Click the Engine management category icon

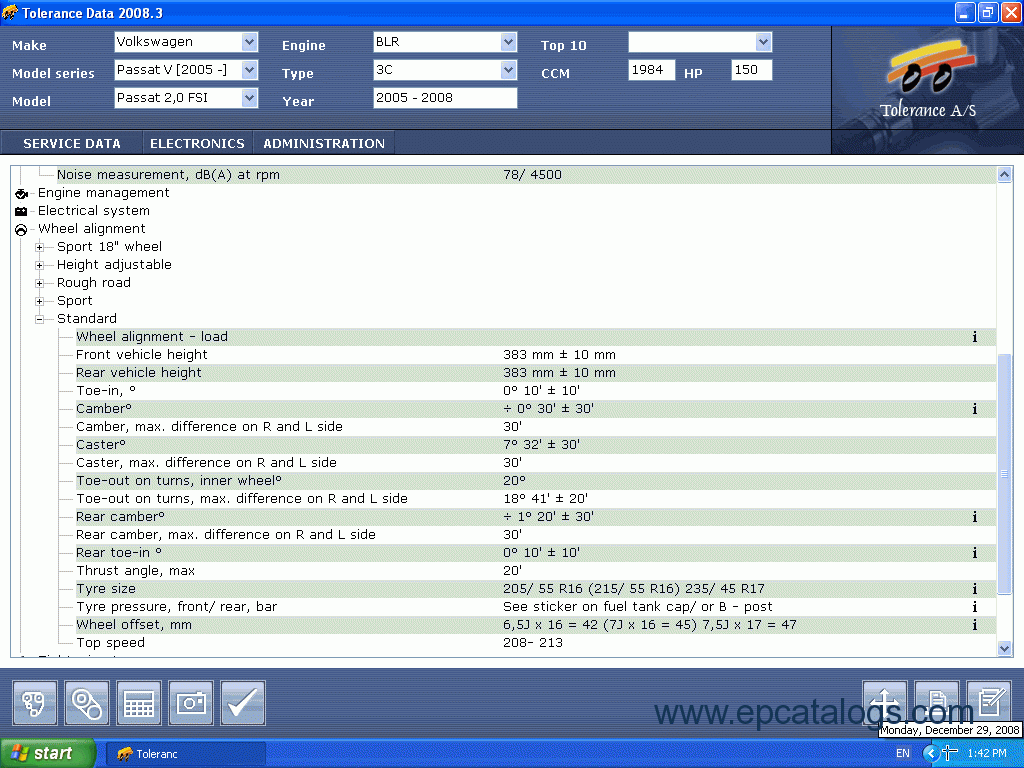click(x=21, y=193)
